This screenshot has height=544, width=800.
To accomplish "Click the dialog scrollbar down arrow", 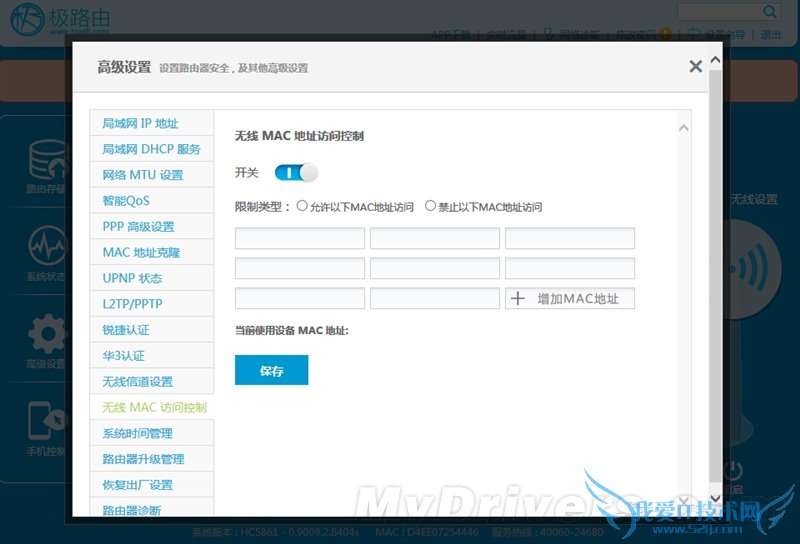I will [714, 497].
